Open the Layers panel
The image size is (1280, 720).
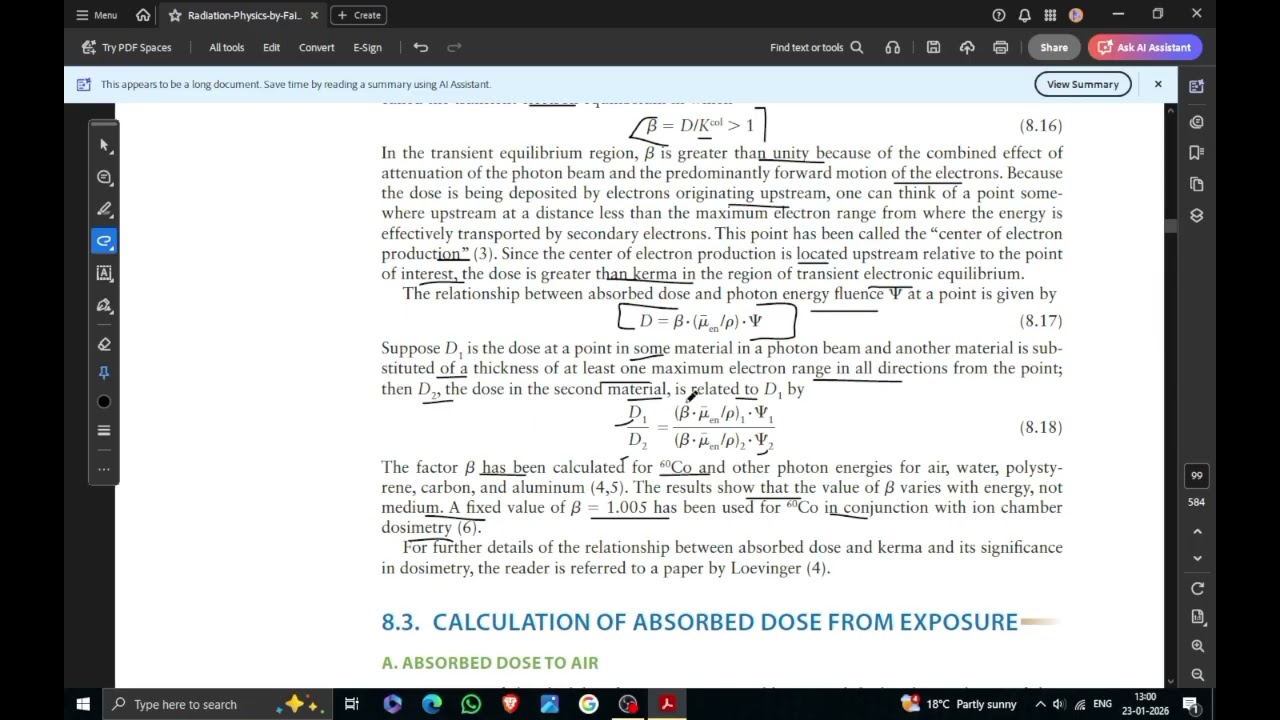[1196, 215]
